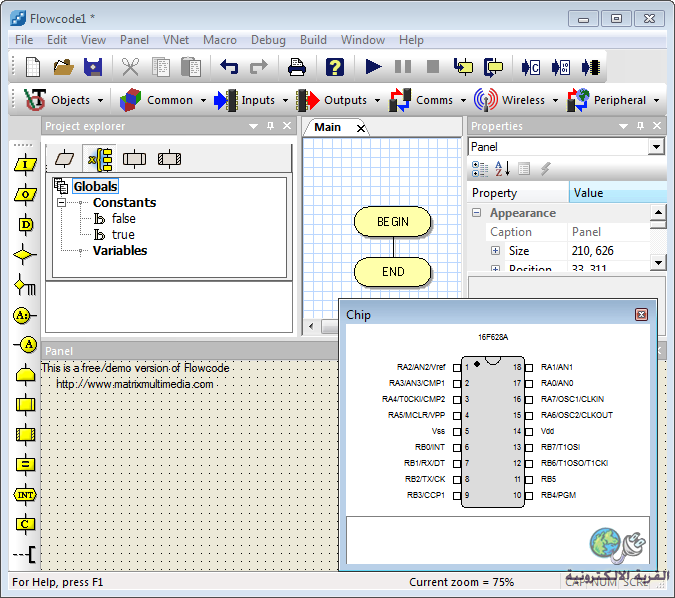Compile to HEX file
Viewport: 675px width, 598px height.
pos(561,67)
